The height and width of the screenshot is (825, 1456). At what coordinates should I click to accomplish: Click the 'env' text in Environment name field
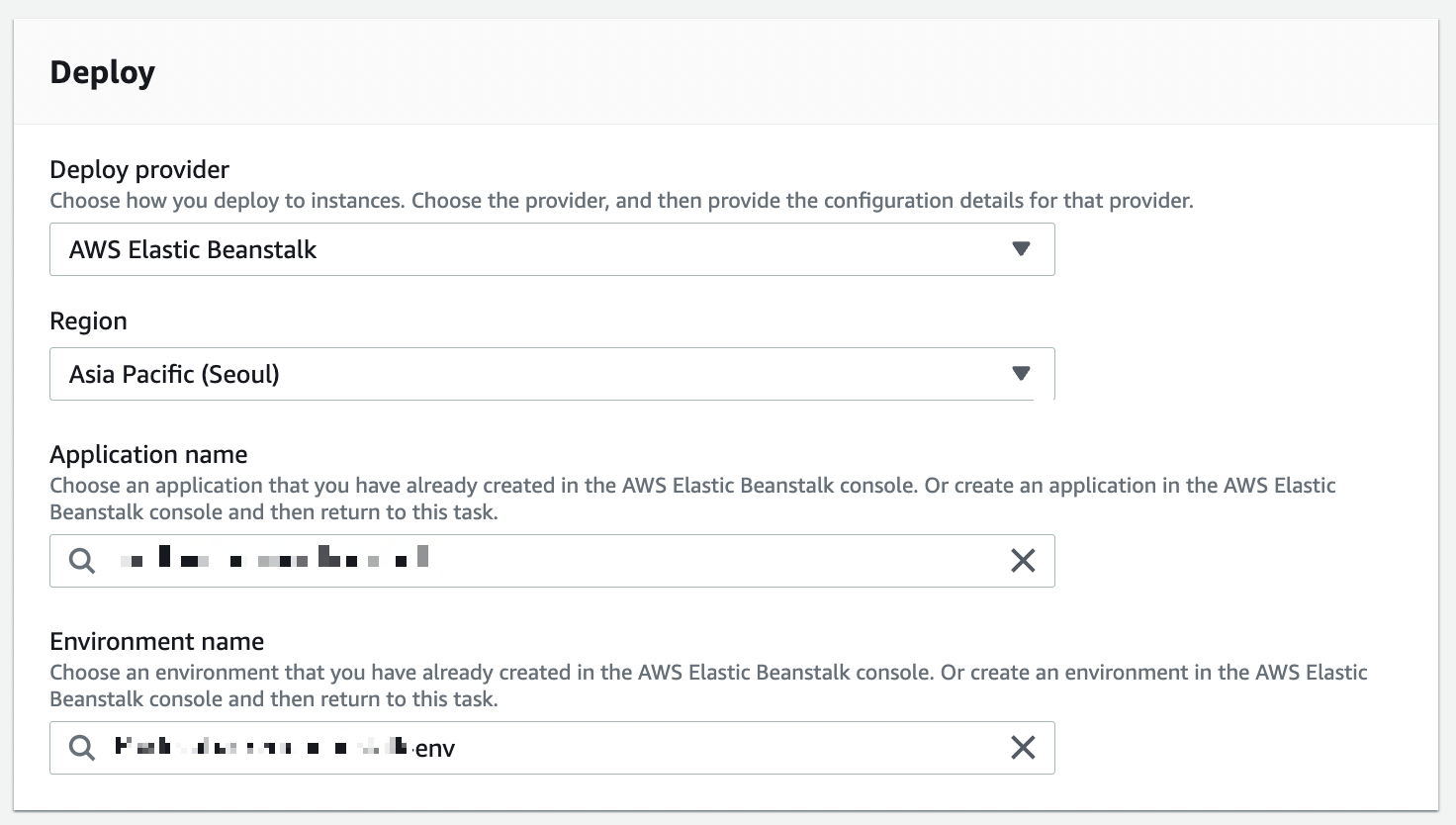point(435,749)
